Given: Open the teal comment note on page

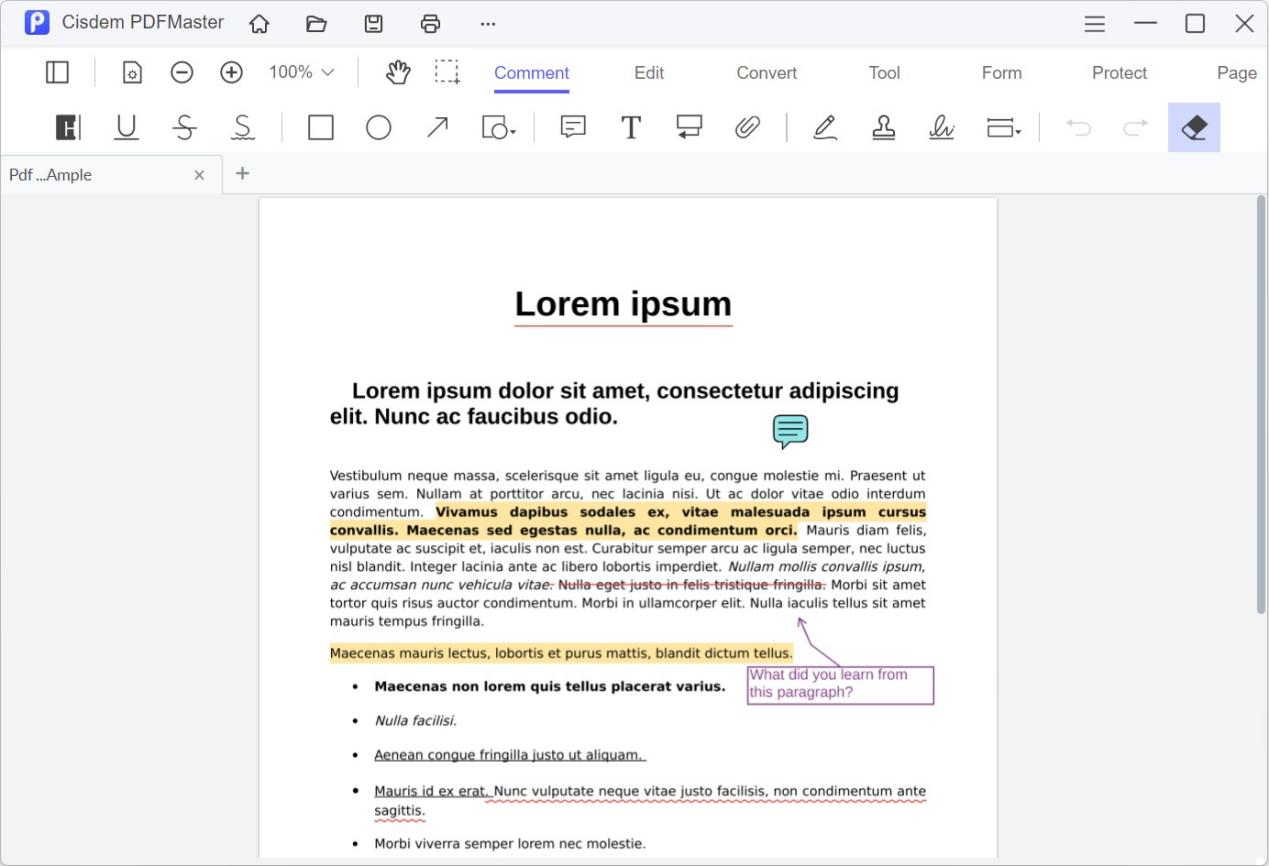Looking at the screenshot, I should 790,432.
